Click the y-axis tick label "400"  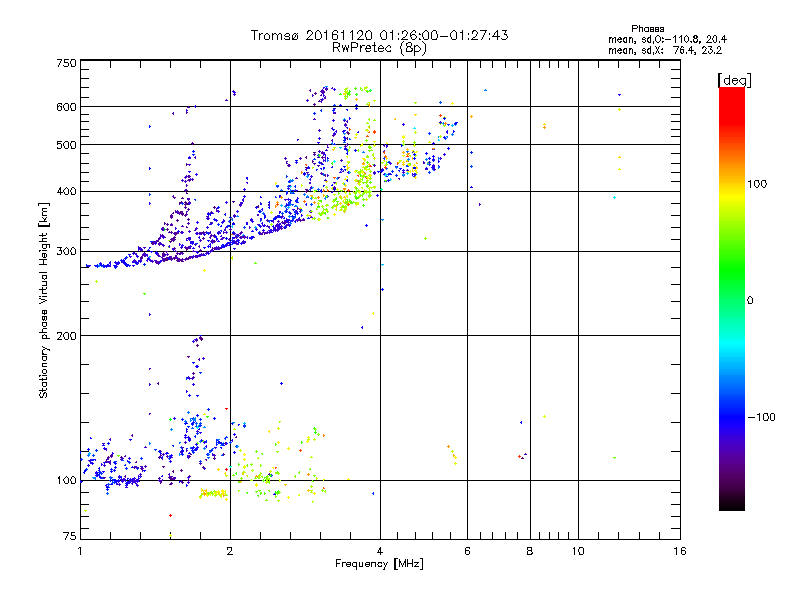click(67, 192)
